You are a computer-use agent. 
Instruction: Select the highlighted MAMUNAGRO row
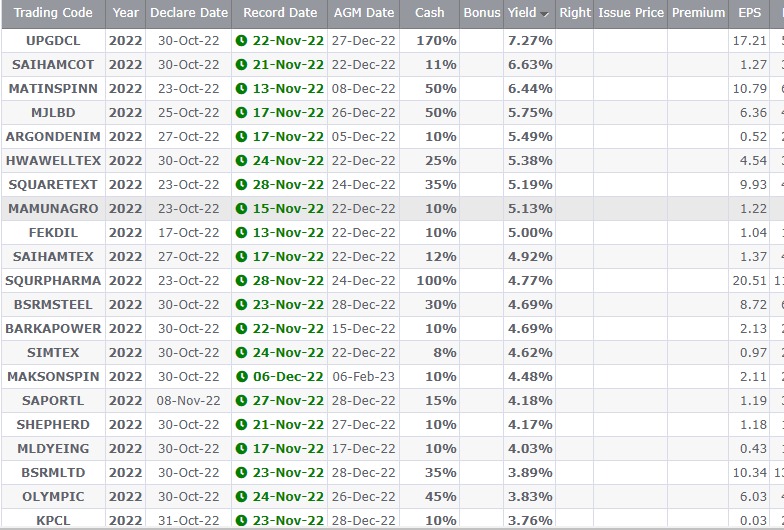[54, 209]
